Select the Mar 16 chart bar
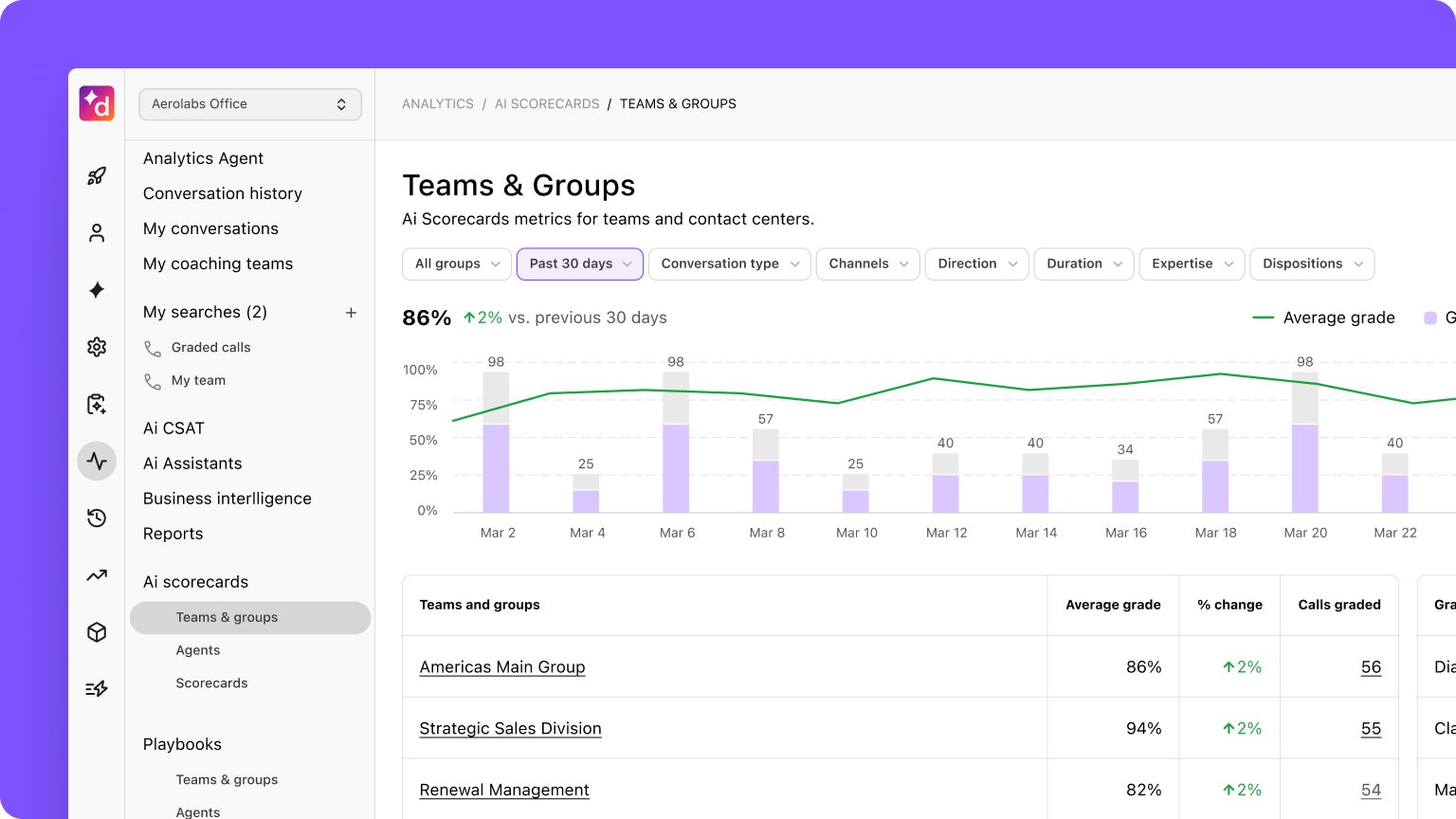1456x819 pixels. (1125, 486)
